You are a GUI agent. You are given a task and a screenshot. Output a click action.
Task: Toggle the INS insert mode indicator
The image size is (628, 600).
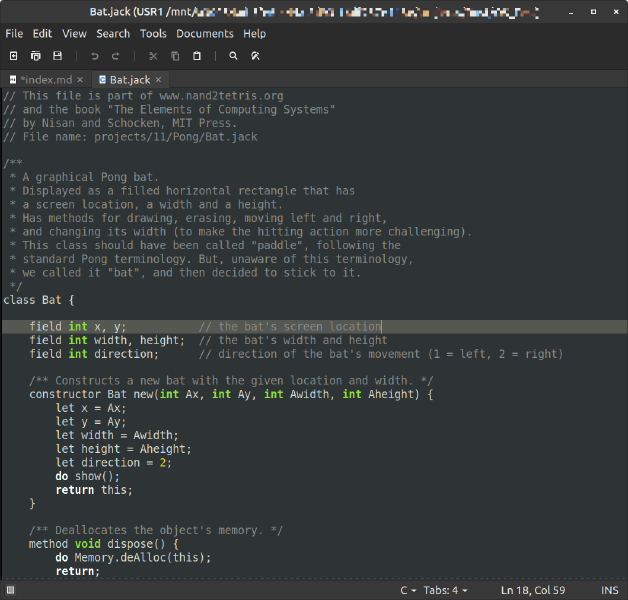pos(610,590)
